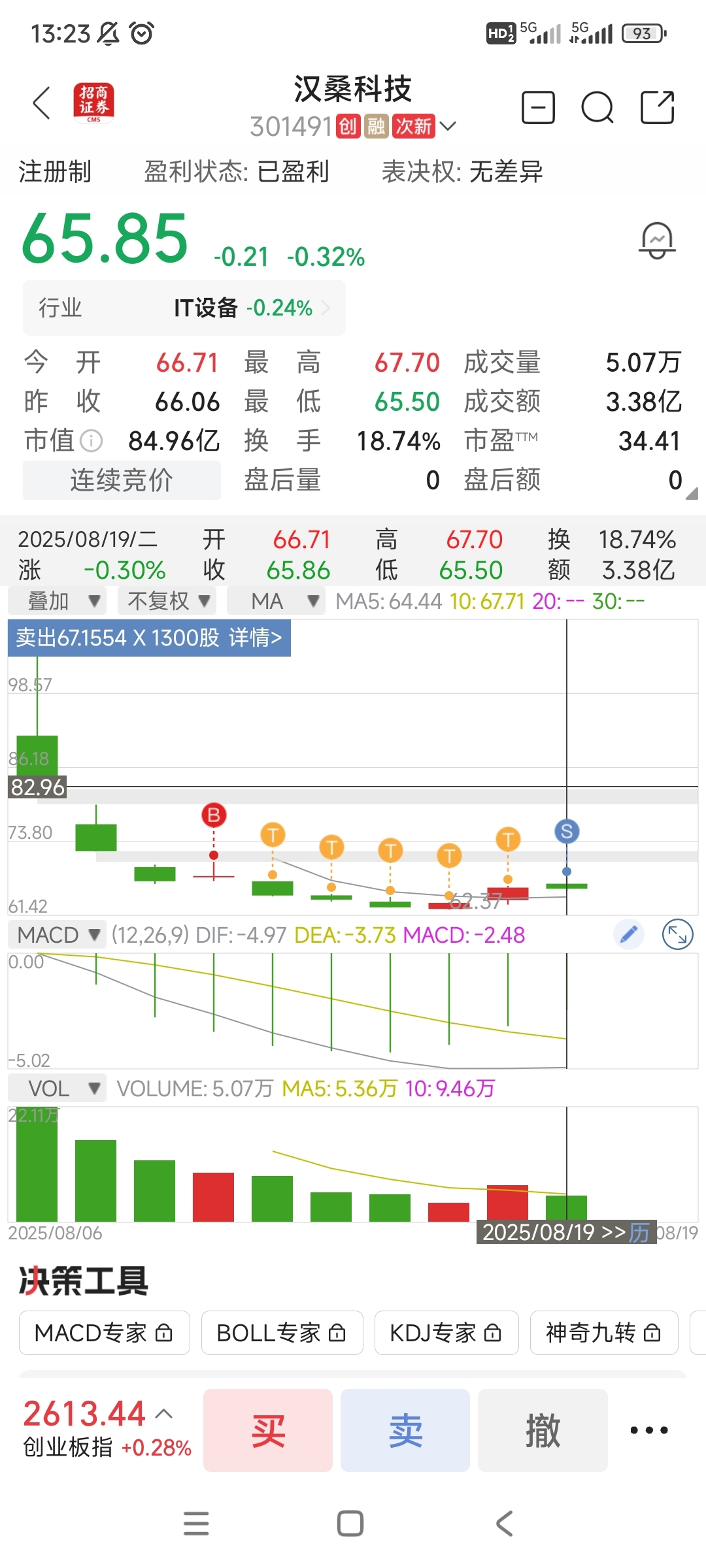Edit MACD parameters with pencil icon
This screenshot has height=1568, width=706.
click(629, 934)
